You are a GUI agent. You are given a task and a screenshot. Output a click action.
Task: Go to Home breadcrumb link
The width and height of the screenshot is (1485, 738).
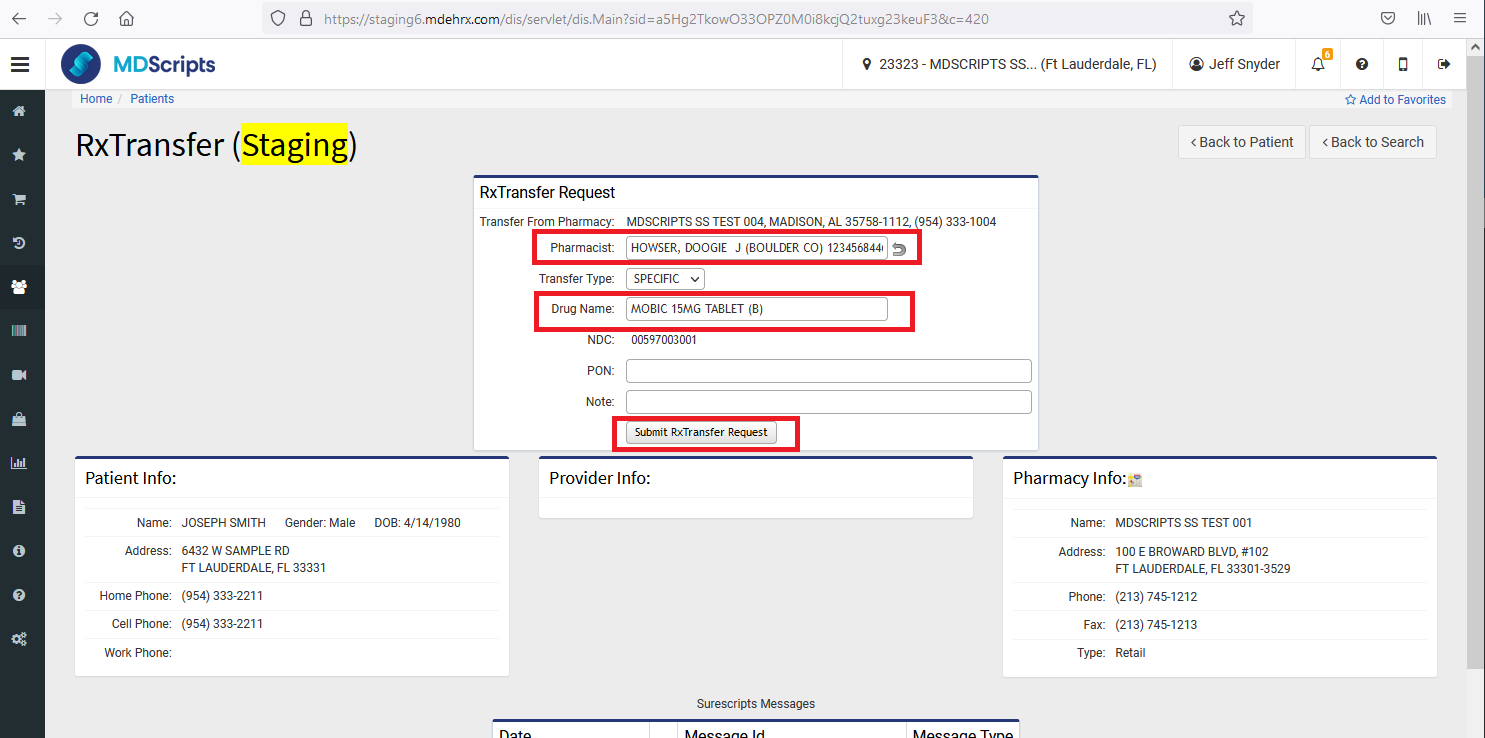[96, 99]
